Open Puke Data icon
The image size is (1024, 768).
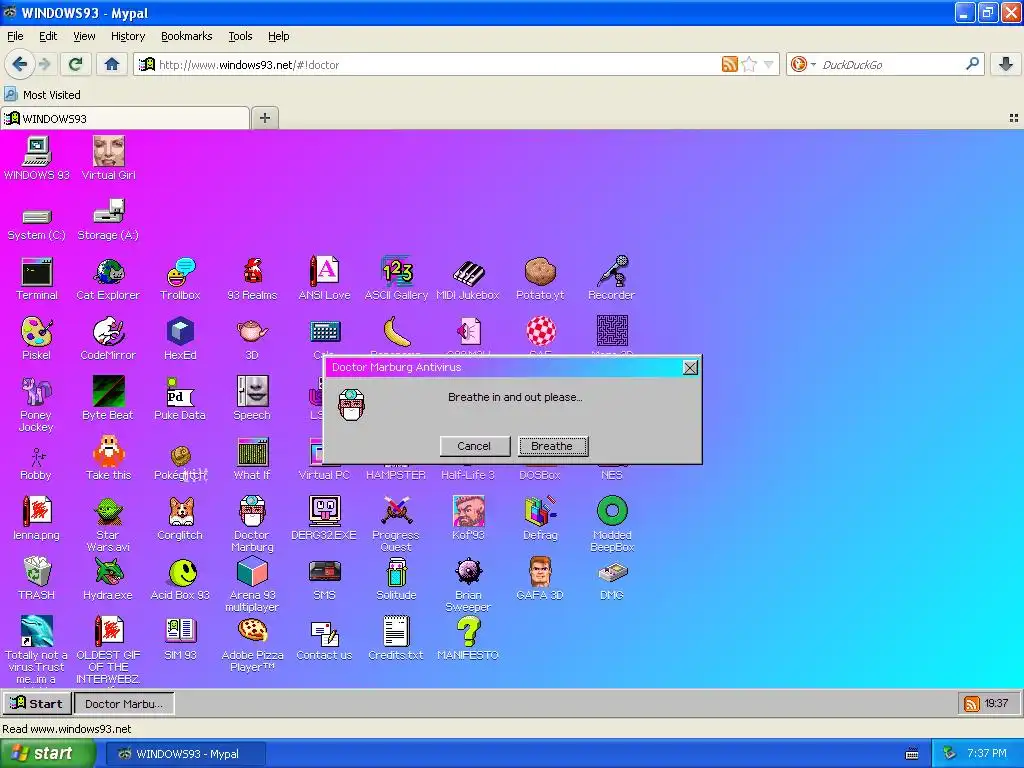click(x=180, y=398)
